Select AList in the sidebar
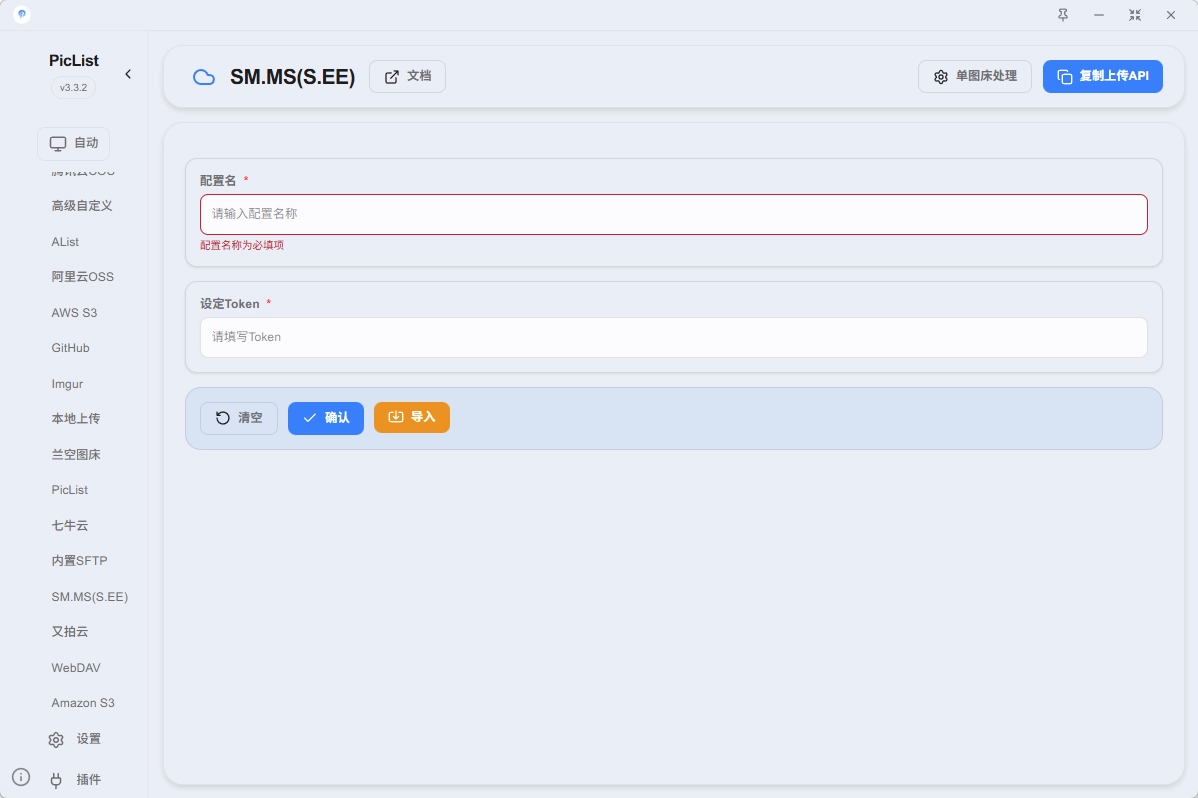The height and width of the screenshot is (798, 1198). [65, 242]
